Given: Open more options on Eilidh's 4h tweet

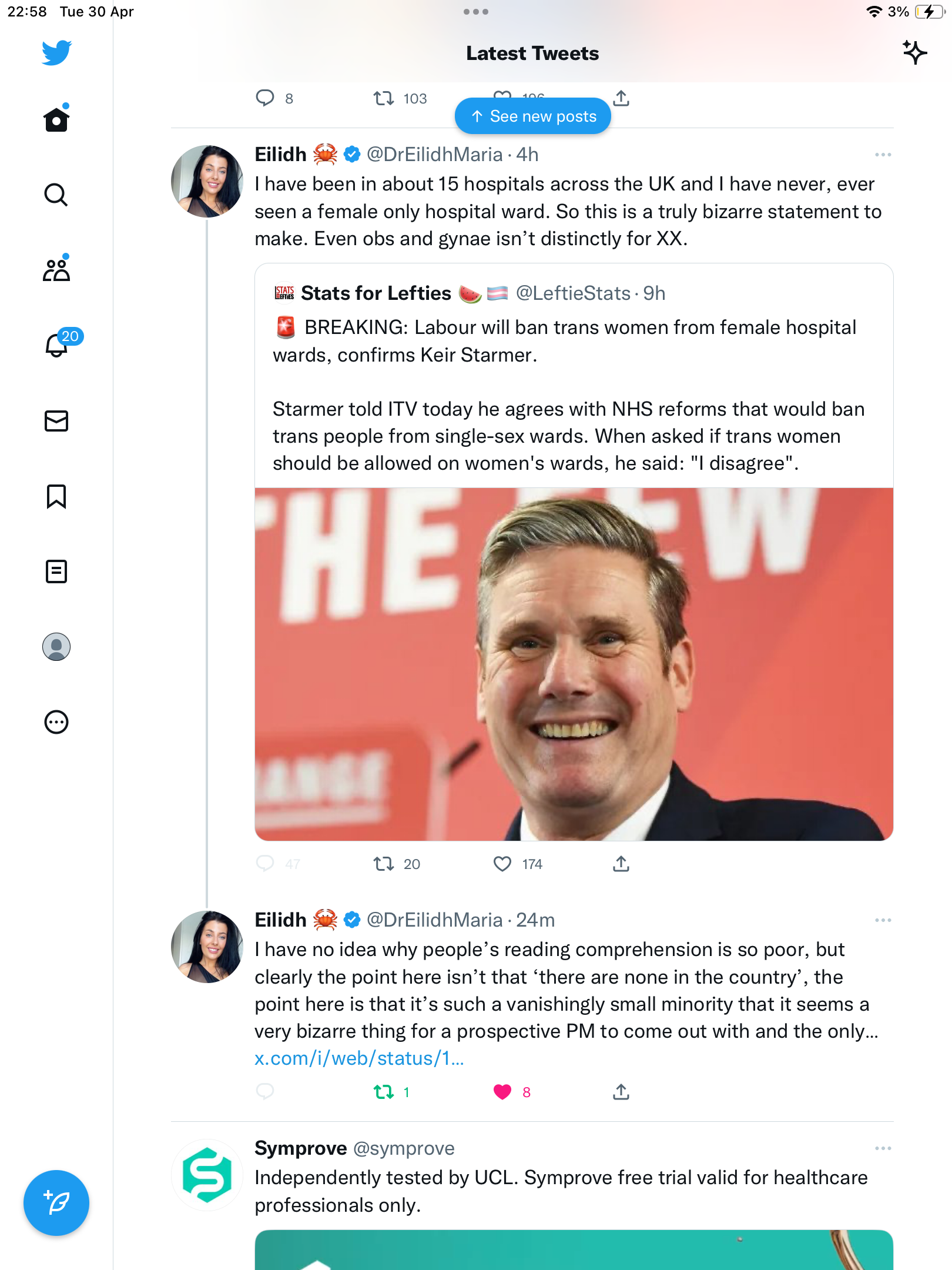Looking at the screenshot, I should (883, 155).
